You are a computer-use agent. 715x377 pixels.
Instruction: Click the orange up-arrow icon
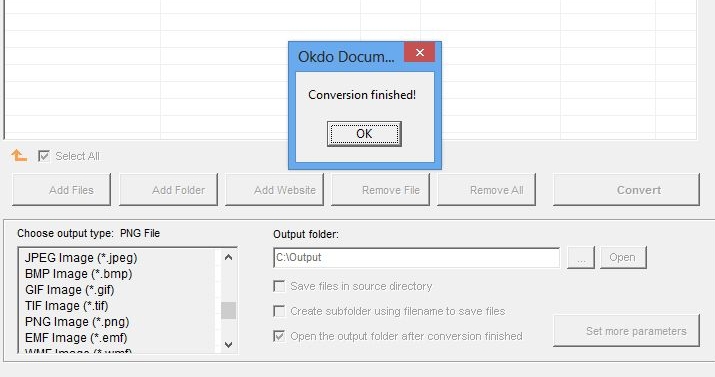pyautogui.click(x=19, y=156)
